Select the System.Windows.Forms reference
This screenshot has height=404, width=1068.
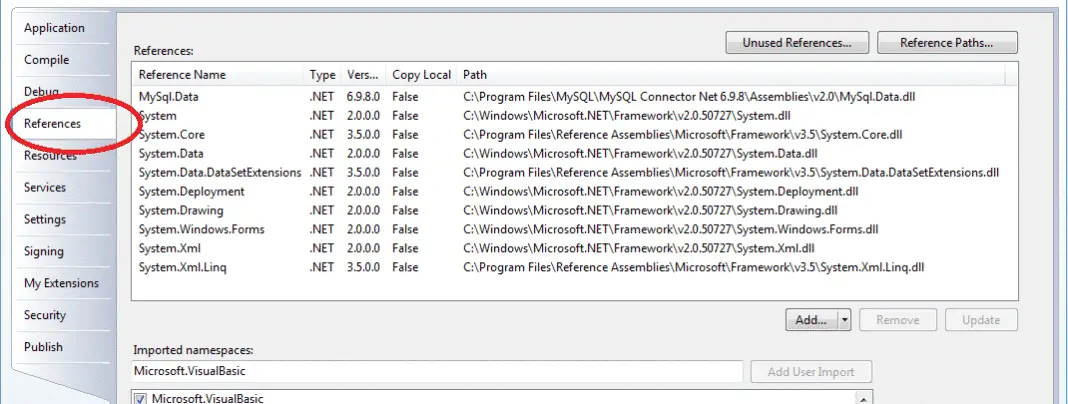coord(201,230)
